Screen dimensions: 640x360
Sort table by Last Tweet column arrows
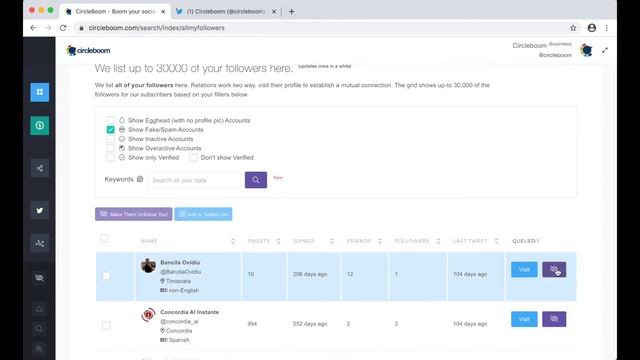coord(497,241)
